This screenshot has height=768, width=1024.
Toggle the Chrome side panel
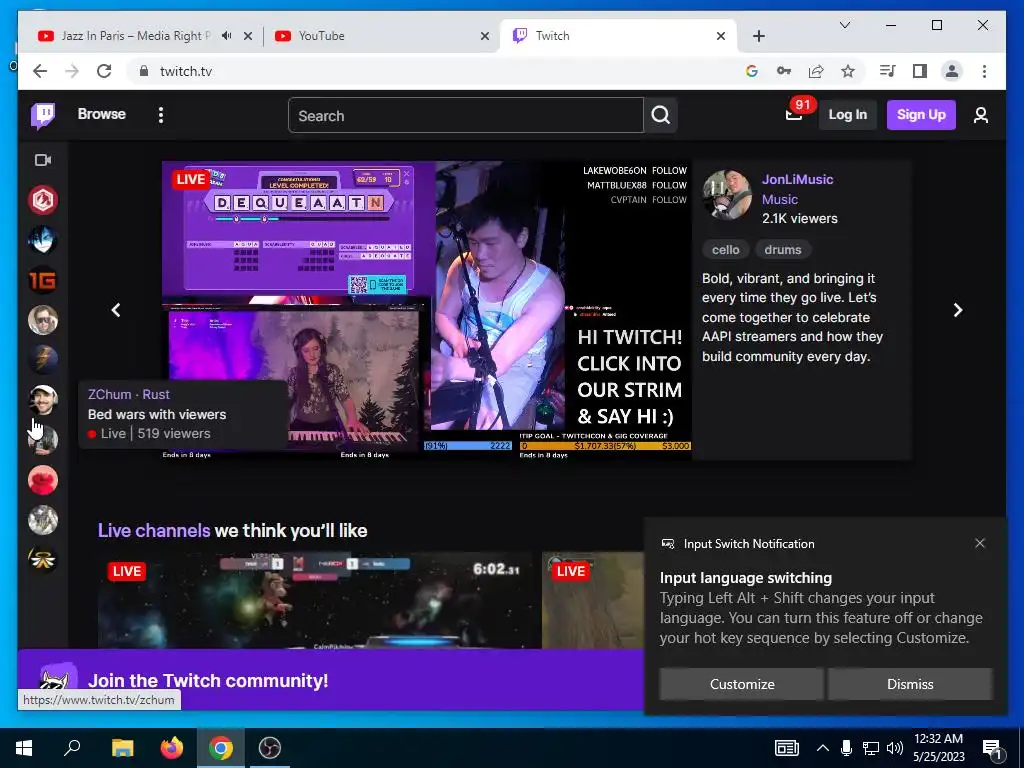[920, 71]
